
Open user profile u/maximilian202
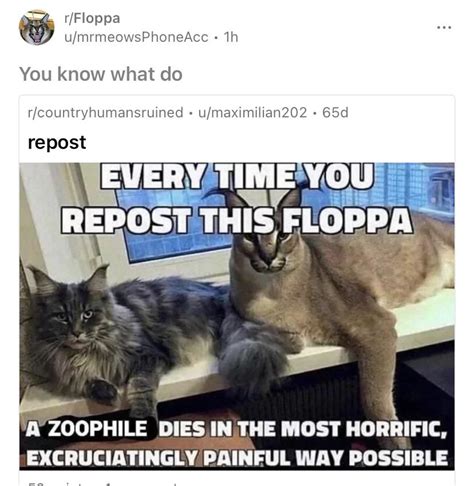click(x=252, y=112)
